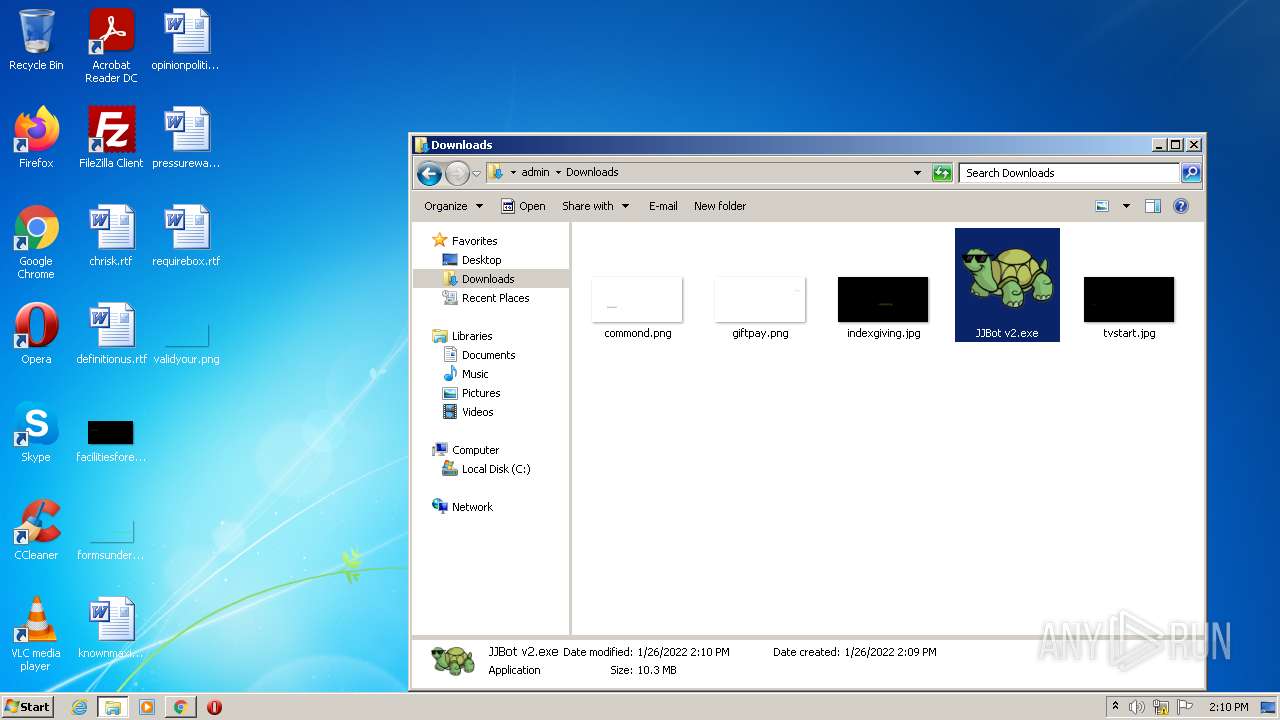This screenshot has height=720, width=1280.
Task: Click the Windows Explorer taskbar button
Action: coord(113,707)
